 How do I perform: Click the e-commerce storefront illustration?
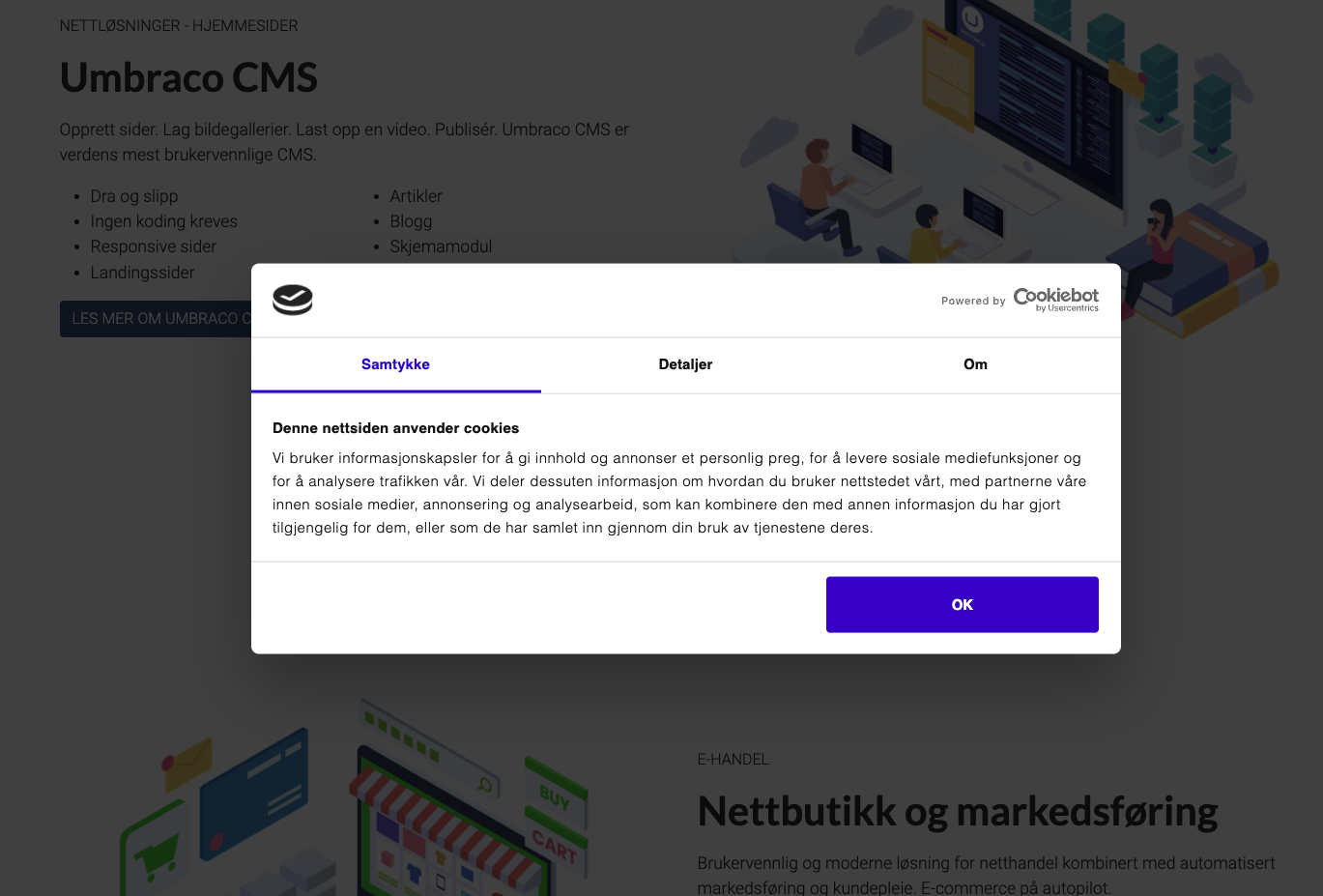pyautogui.click(x=353, y=799)
